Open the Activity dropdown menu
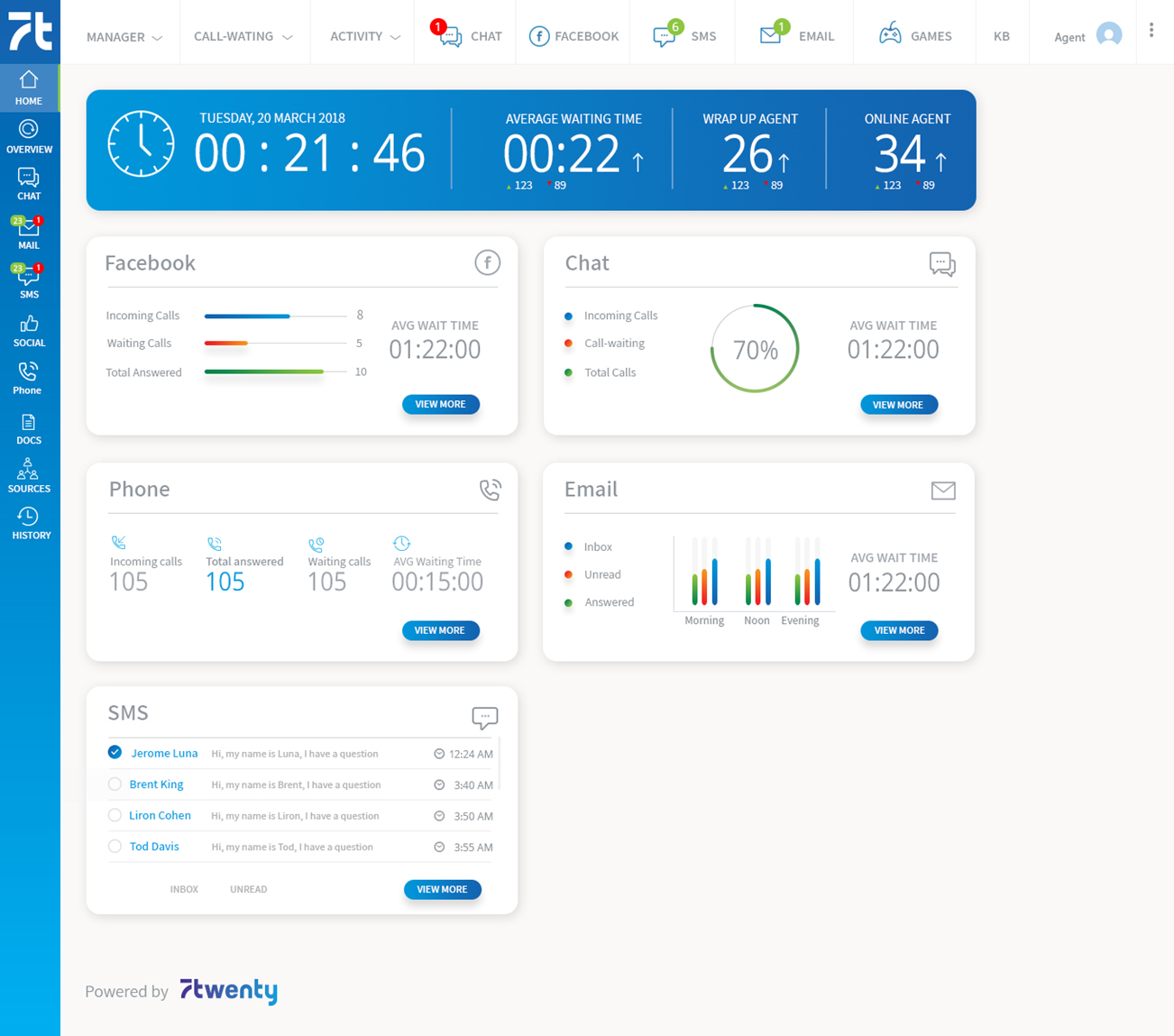This screenshot has width=1174, height=1036. click(x=364, y=37)
